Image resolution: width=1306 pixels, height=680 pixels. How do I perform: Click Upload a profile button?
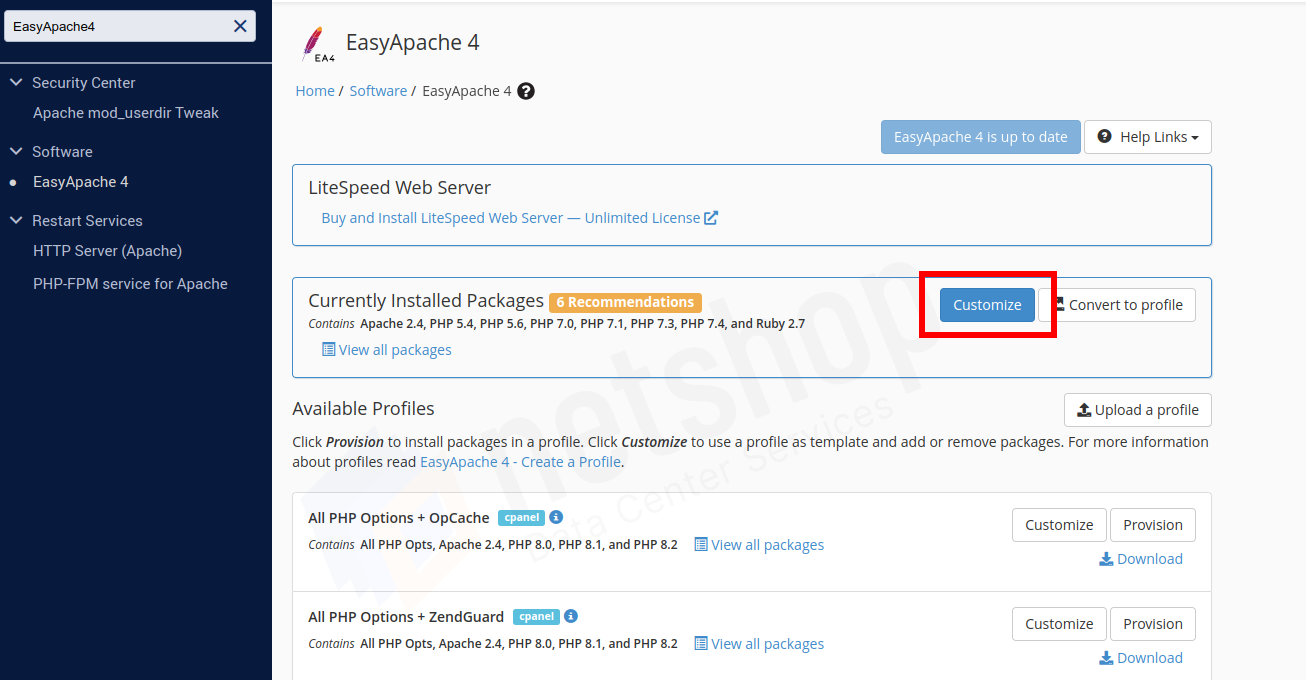pyautogui.click(x=1138, y=410)
